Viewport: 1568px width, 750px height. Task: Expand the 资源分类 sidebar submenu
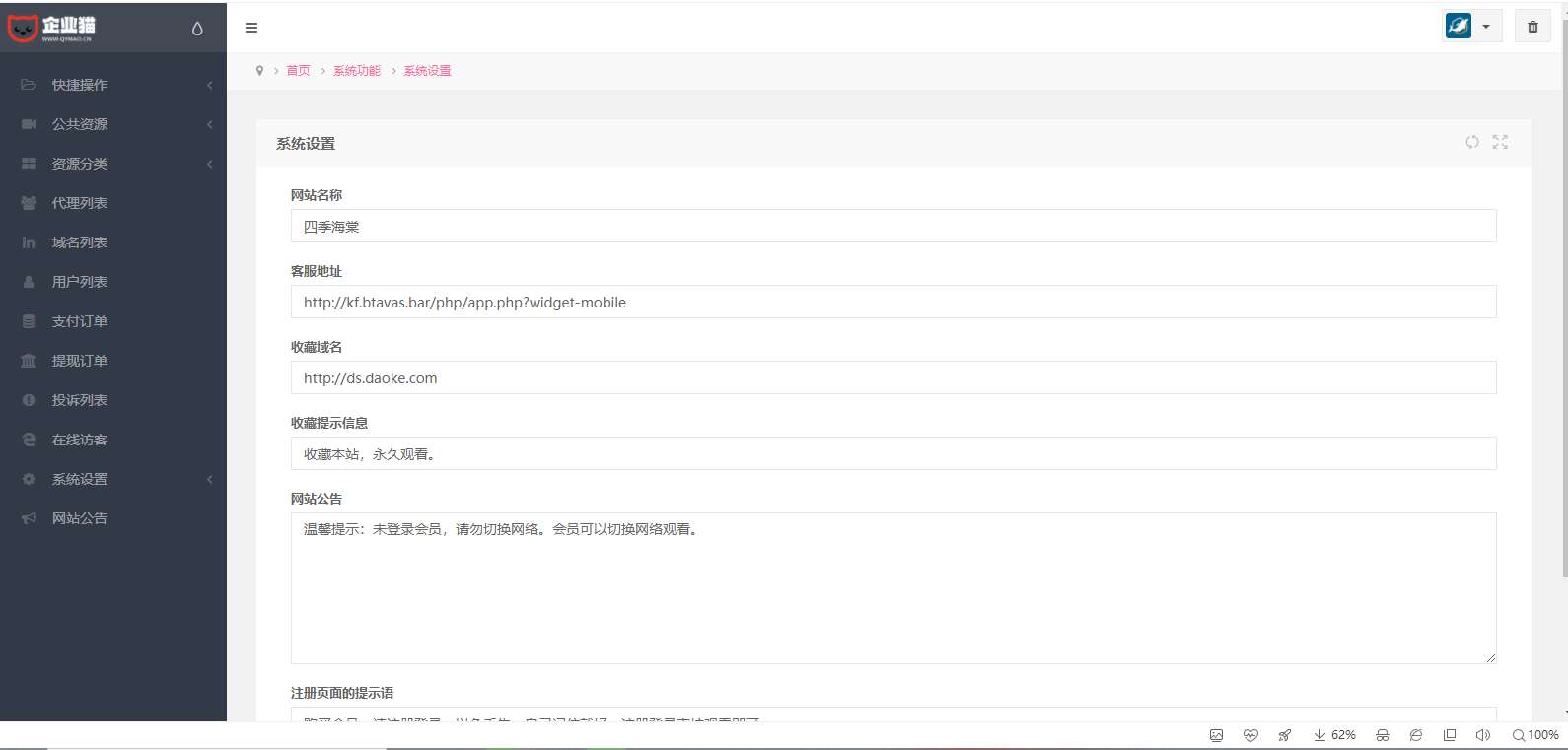pyautogui.click(x=113, y=164)
